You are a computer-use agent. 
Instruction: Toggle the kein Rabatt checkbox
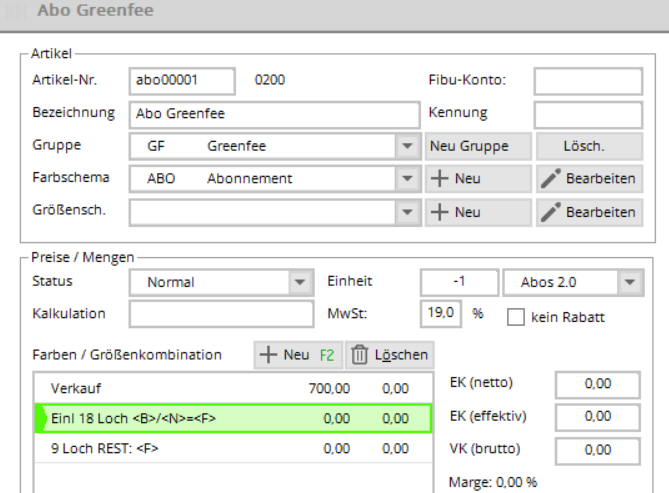[515, 318]
